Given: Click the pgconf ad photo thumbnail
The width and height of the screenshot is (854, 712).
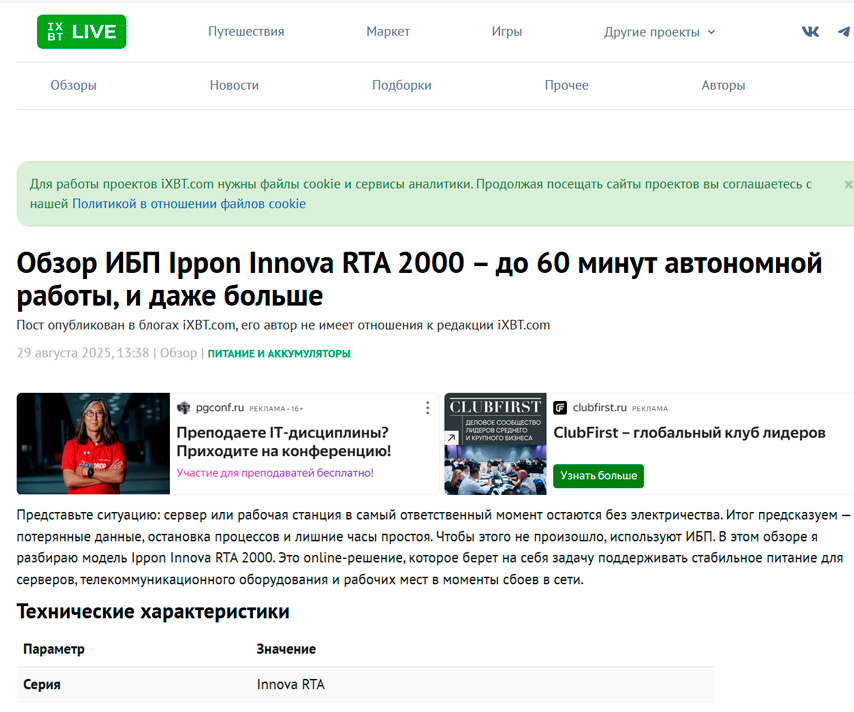Looking at the screenshot, I should coord(93,444).
